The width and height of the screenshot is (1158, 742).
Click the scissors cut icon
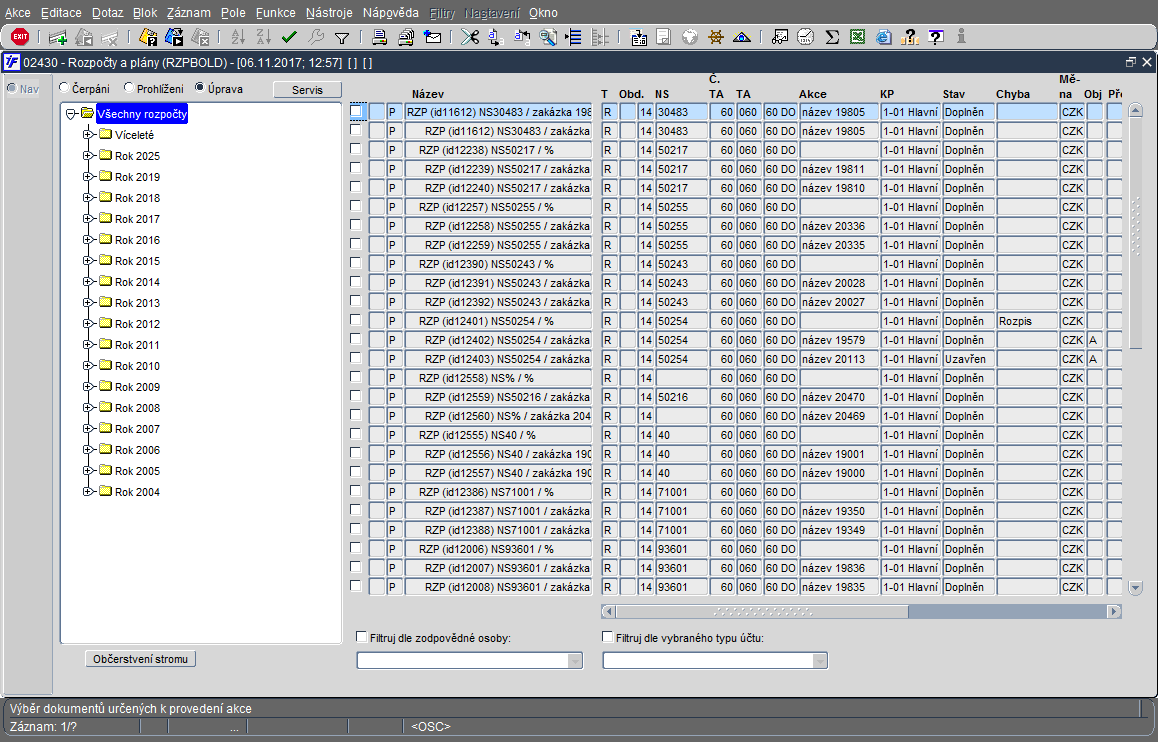tap(470, 37)
